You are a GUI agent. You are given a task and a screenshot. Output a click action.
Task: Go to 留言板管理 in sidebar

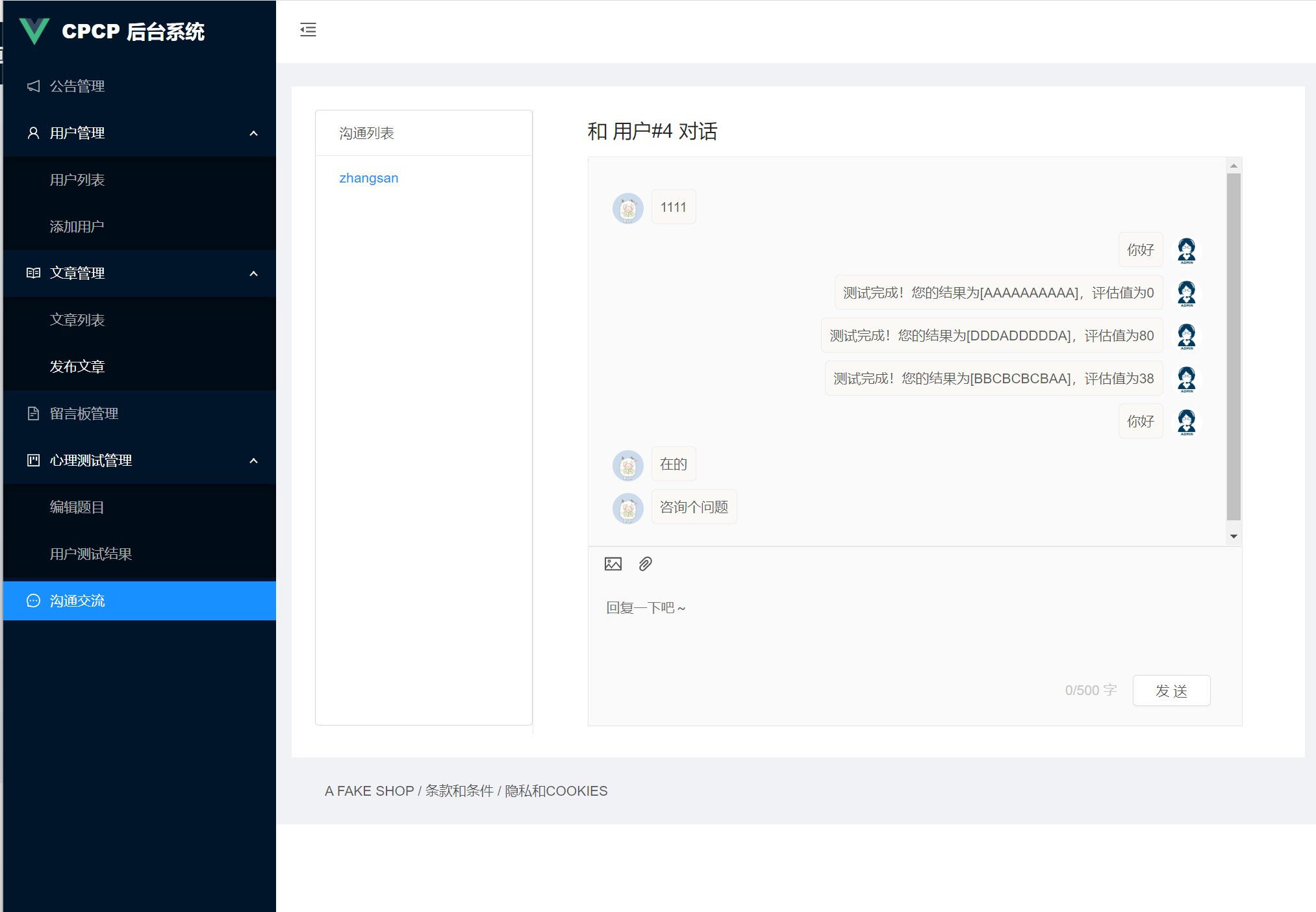(84, 414)
